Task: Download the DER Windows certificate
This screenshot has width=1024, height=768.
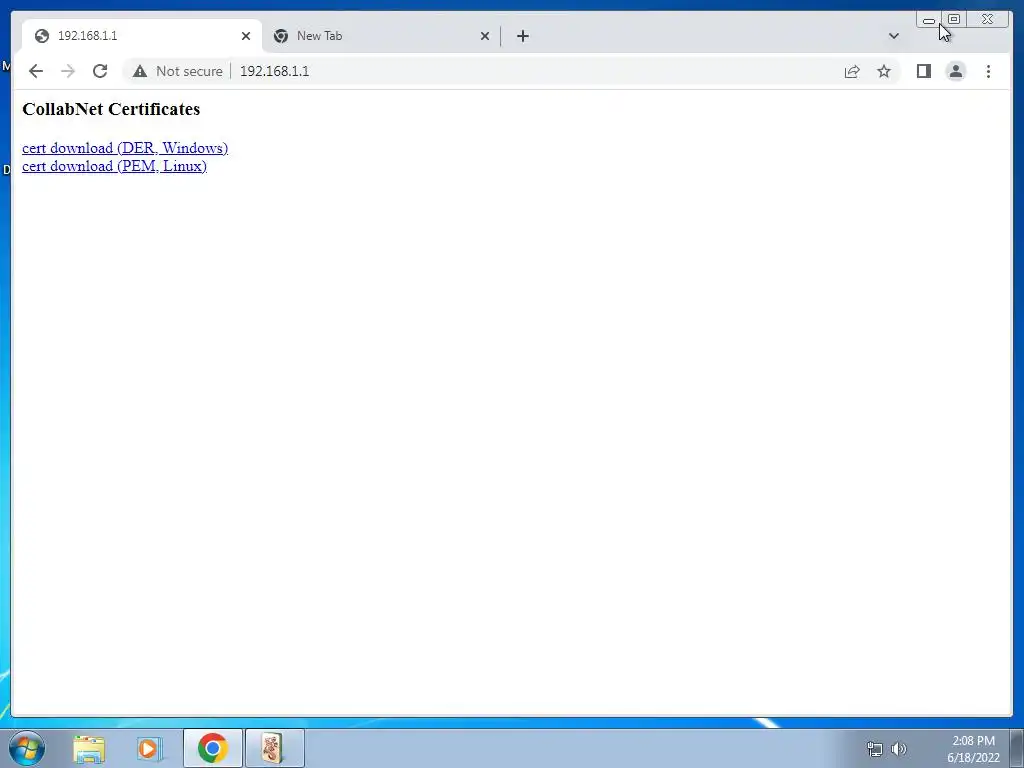Action: coord(125,148)
